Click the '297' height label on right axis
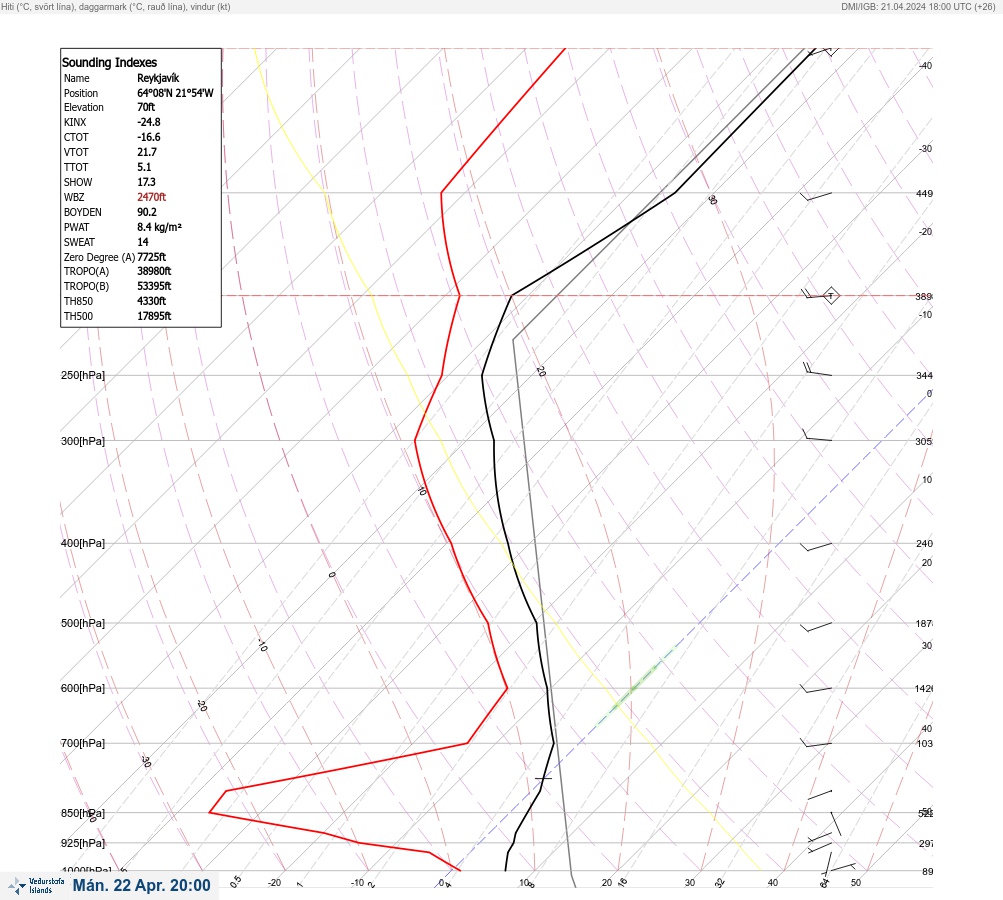Image resolution: width=1003 pixels, height=900 pixels. (926, 844)
